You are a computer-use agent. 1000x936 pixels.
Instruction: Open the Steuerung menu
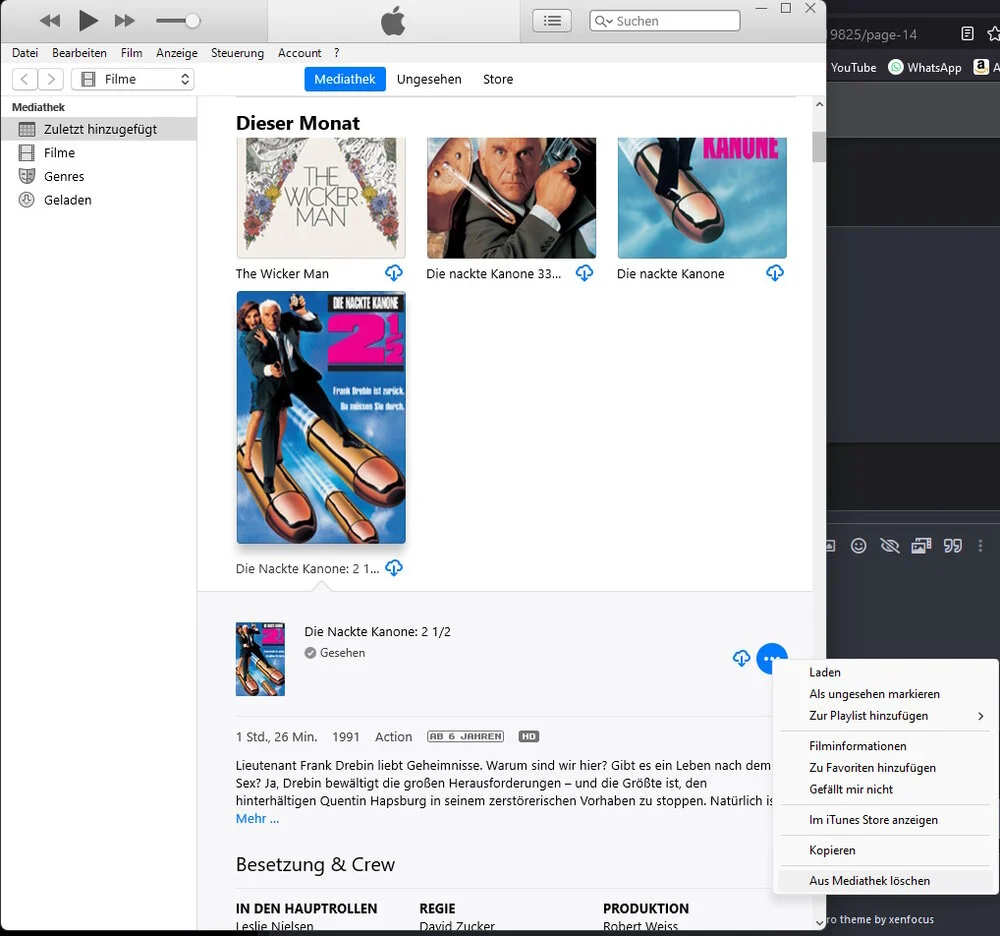(x=237, y=53)
